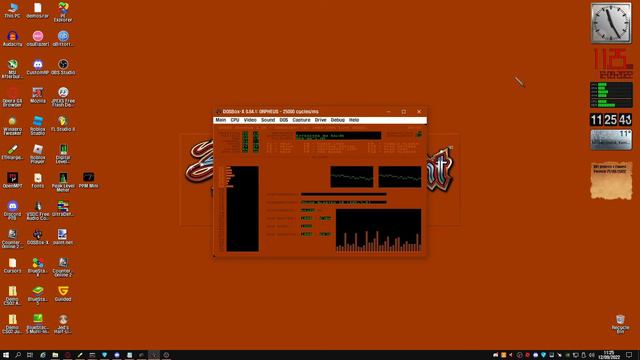
Task: Click the CPU usage meter gadget
Action: (x=611, y=95)
